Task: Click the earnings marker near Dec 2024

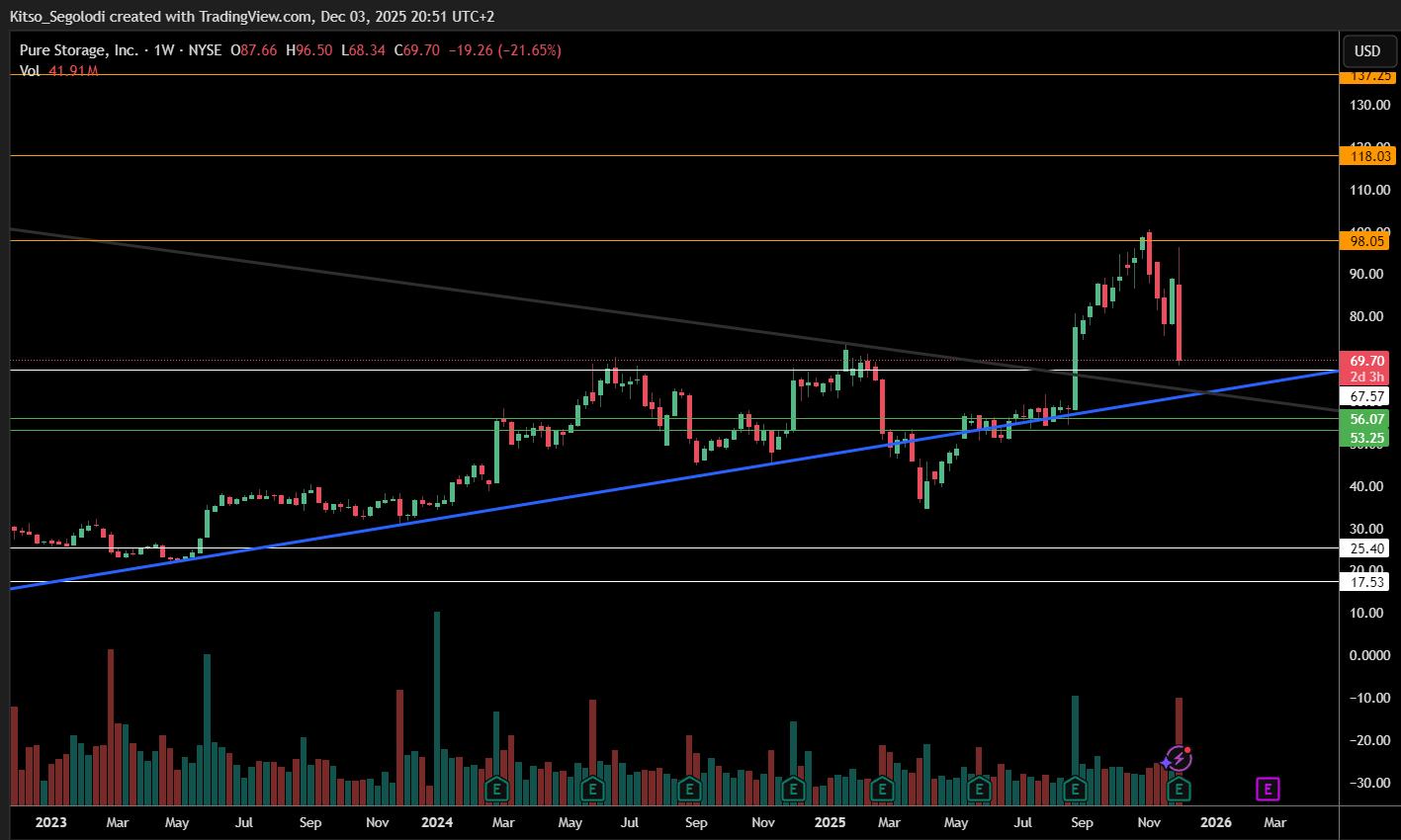Action: tap(793, 789)
